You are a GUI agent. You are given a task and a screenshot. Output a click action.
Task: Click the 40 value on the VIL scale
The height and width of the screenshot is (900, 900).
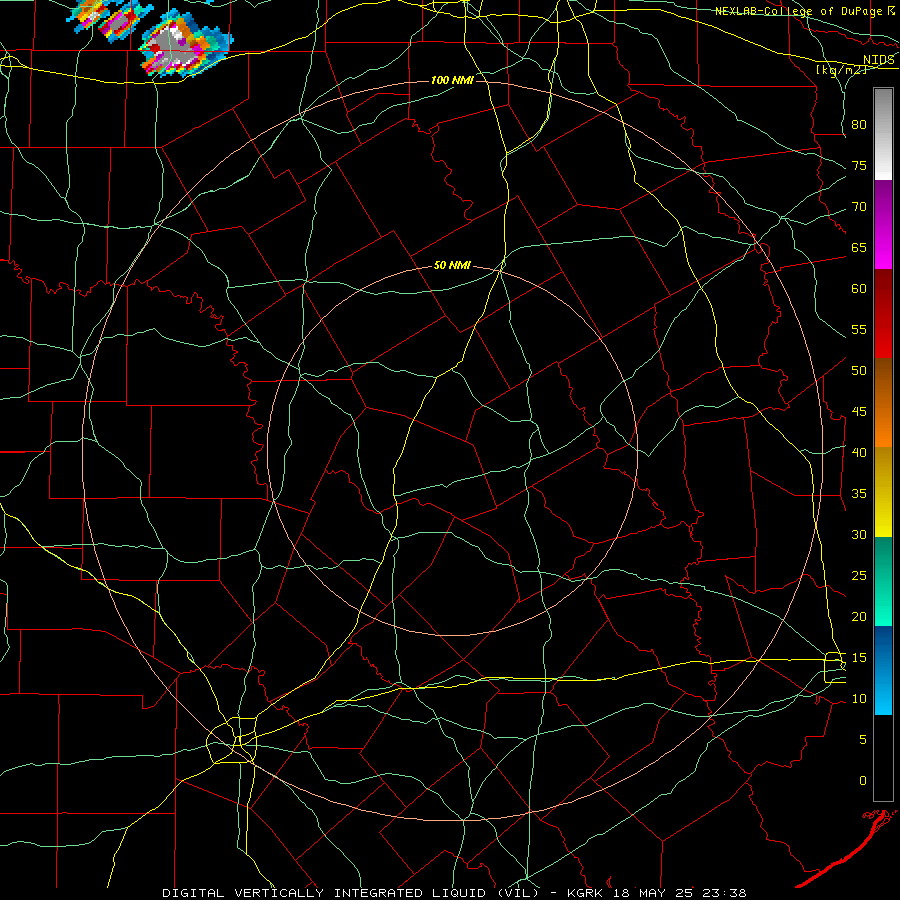coord(859,452)
